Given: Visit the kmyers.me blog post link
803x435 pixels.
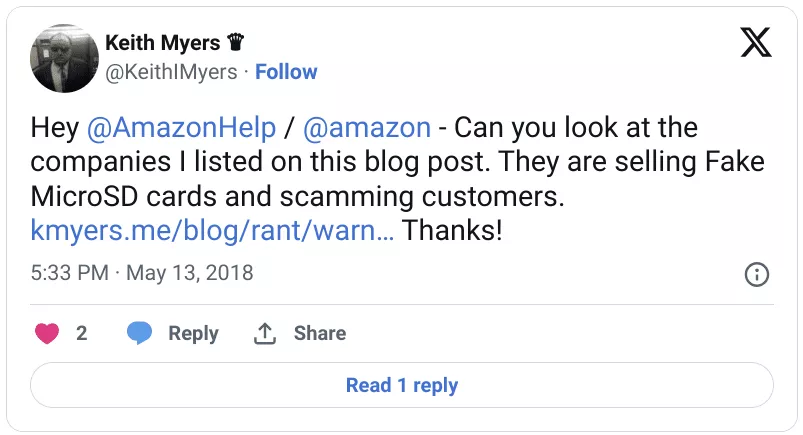Looking at the screenshot, I should 213,231.
